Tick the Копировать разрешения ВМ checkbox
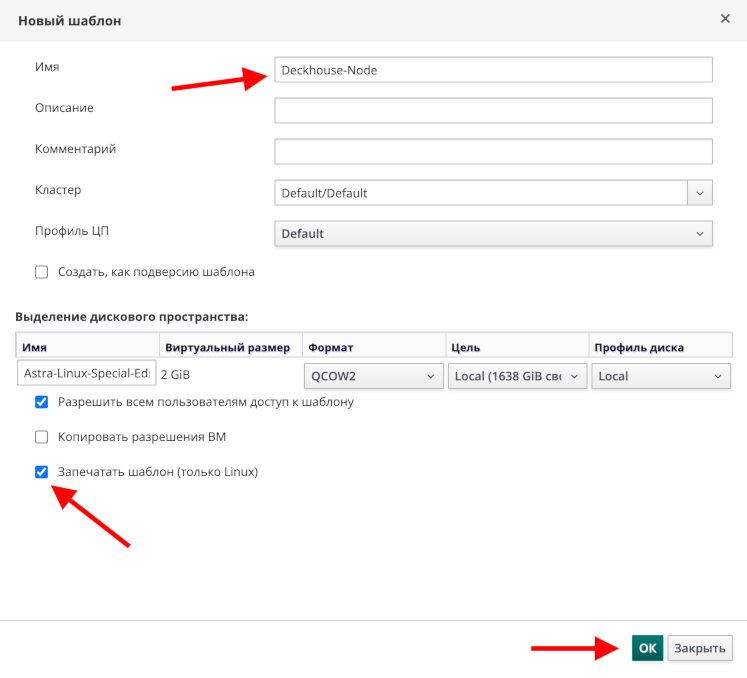 42,437
